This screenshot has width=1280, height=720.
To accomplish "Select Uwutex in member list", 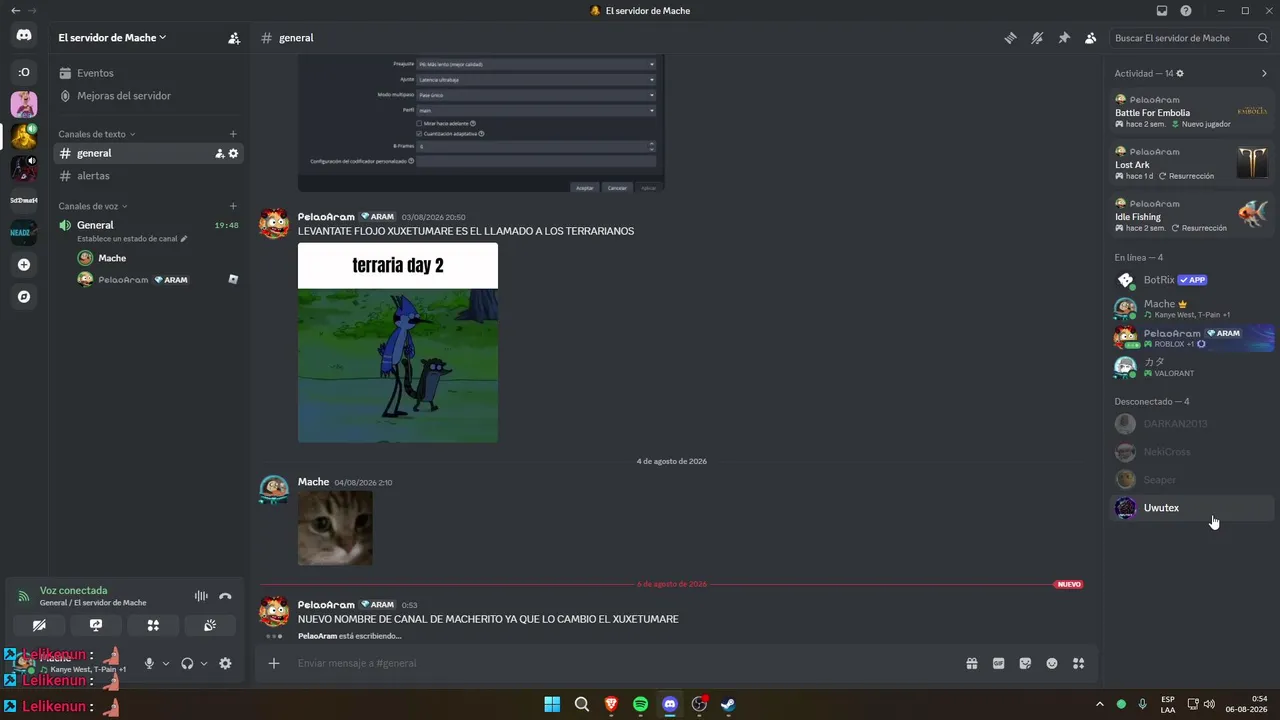I will (1191, 508).
